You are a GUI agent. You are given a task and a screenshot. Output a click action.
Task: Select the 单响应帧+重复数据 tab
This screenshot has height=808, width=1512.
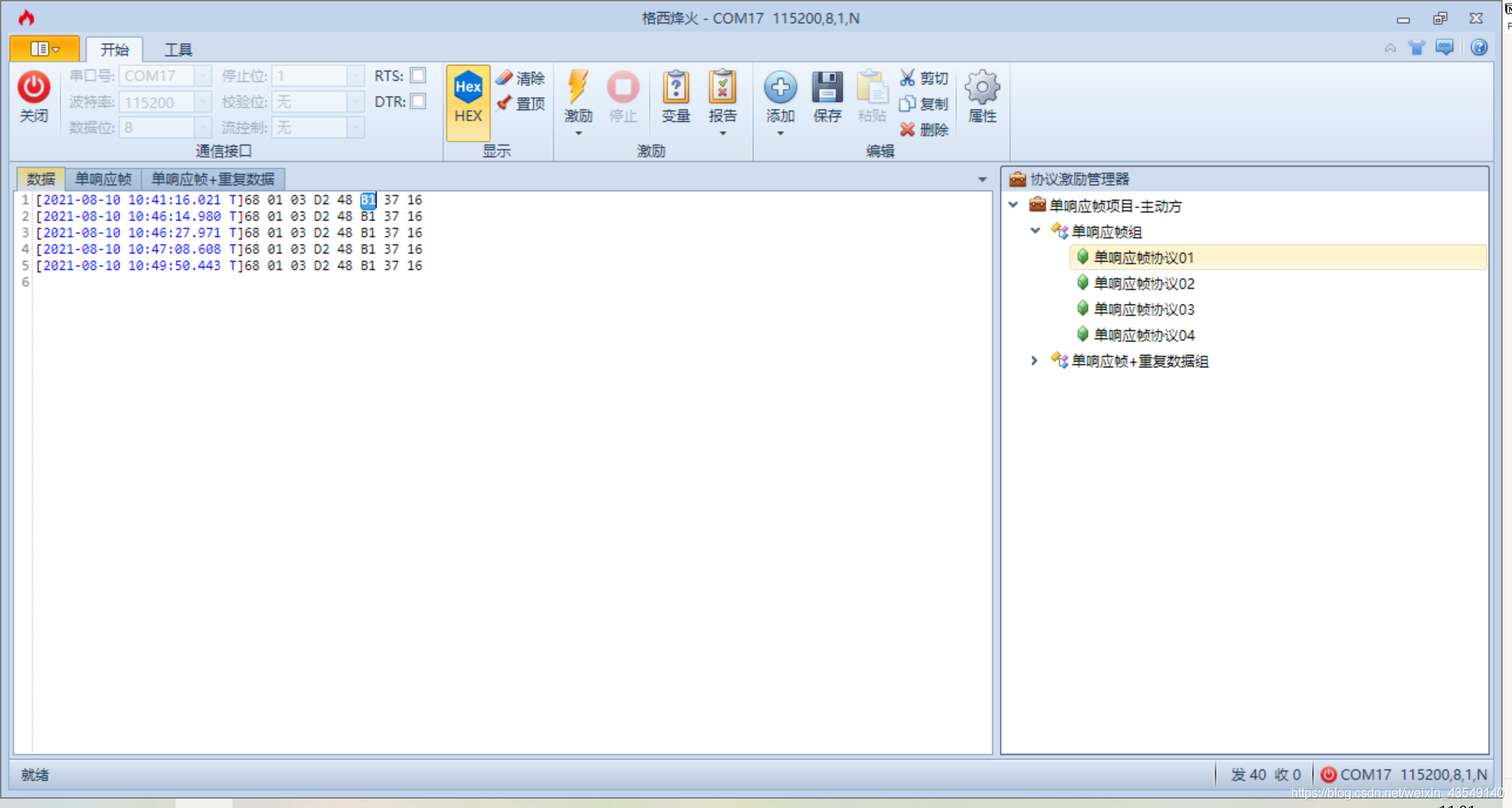tap(213, 179)
